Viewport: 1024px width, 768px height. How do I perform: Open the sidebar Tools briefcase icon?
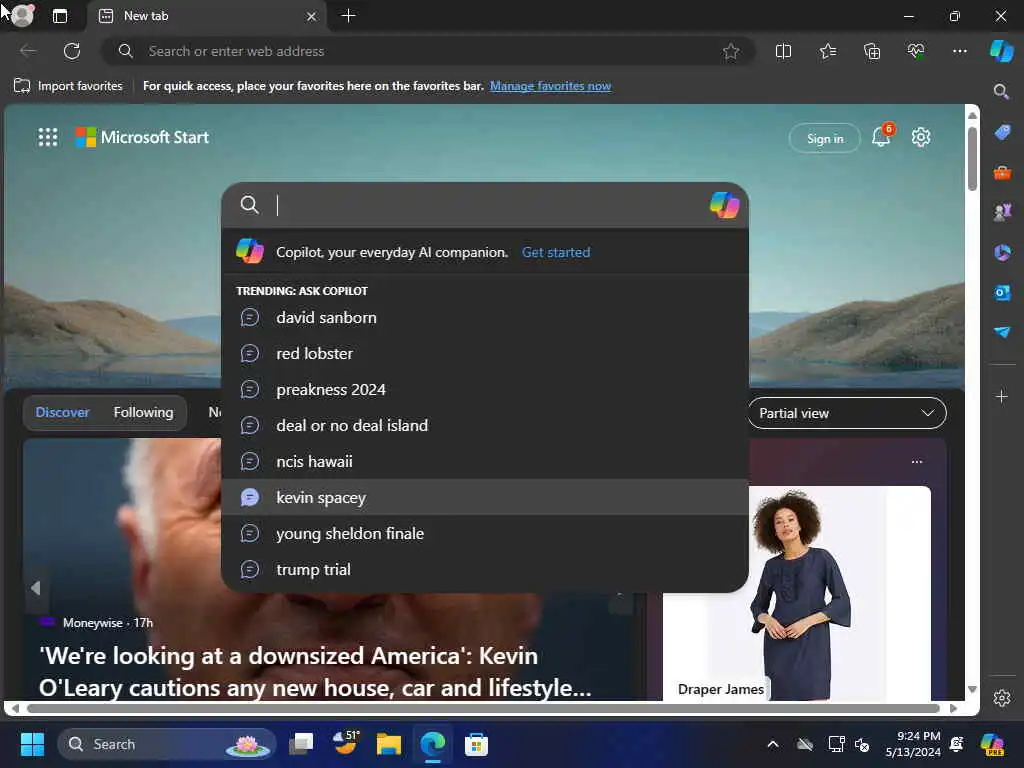click(x=1002, y=173)
